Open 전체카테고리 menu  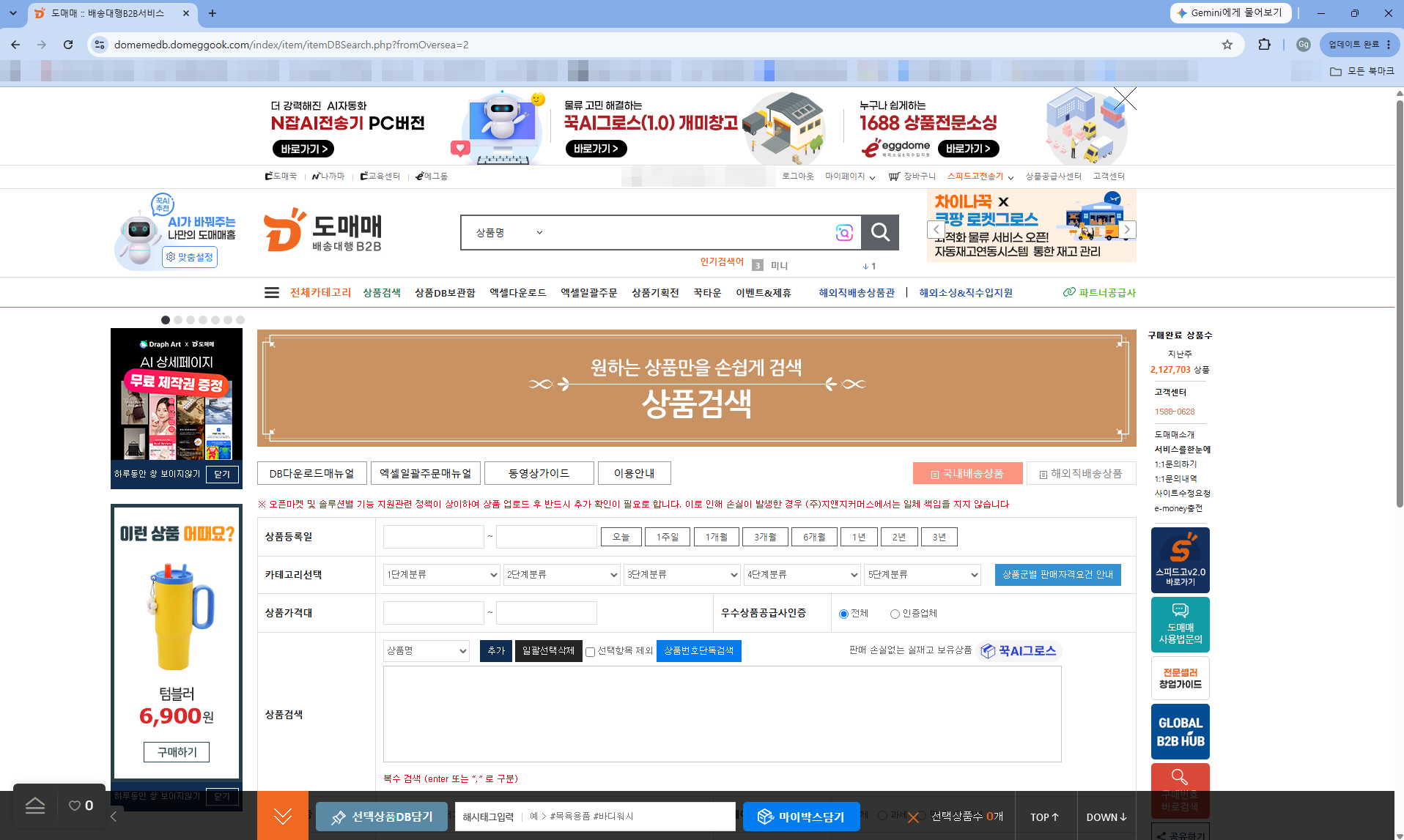320,292
